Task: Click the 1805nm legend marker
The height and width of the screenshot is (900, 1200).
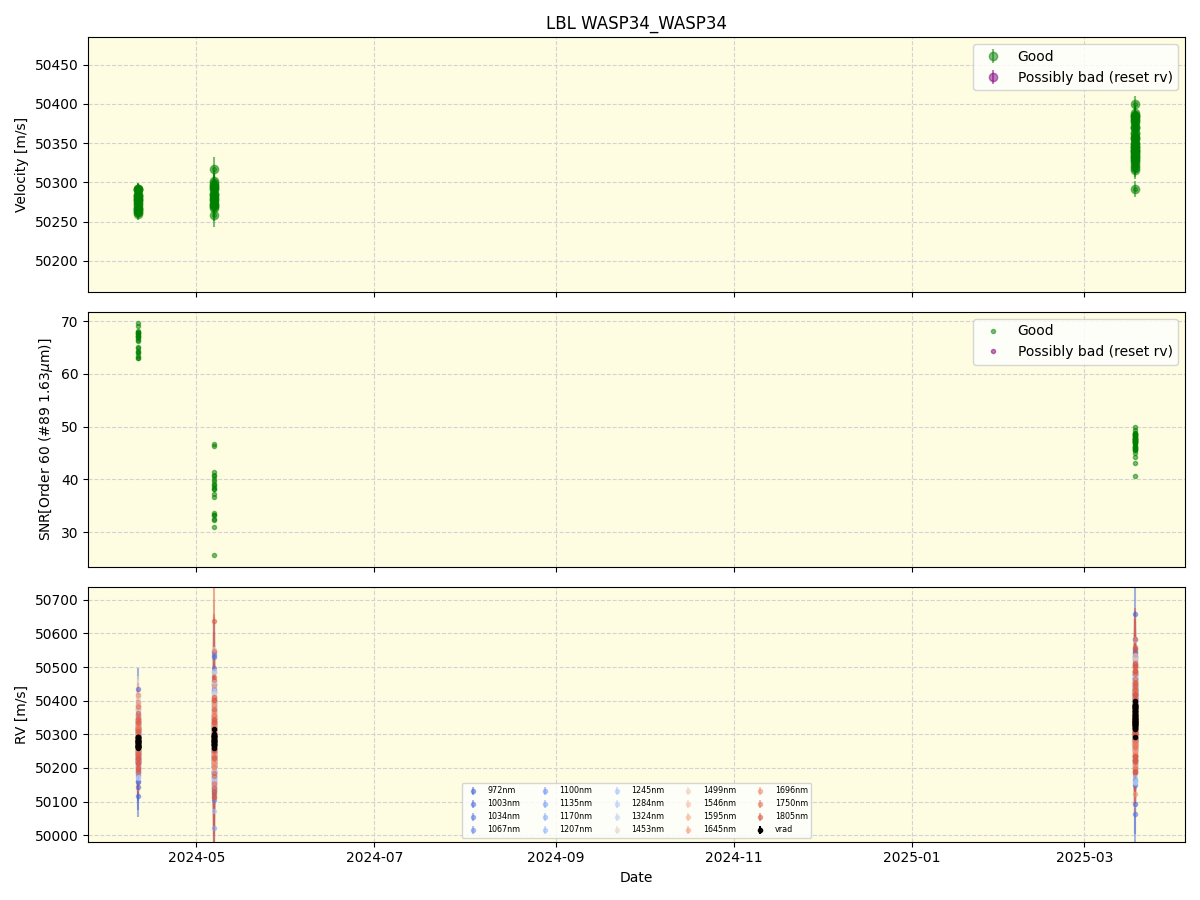Action: (761, 816)
